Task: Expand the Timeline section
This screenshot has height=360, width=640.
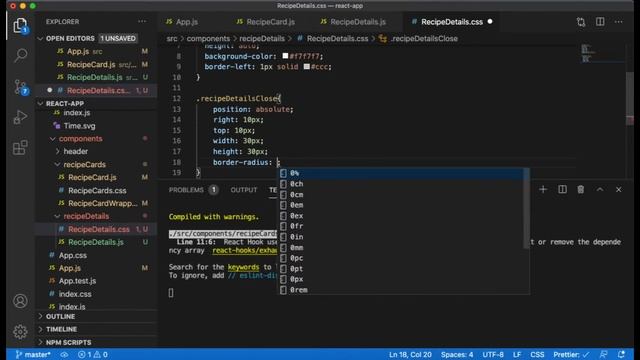Action: 61,329
